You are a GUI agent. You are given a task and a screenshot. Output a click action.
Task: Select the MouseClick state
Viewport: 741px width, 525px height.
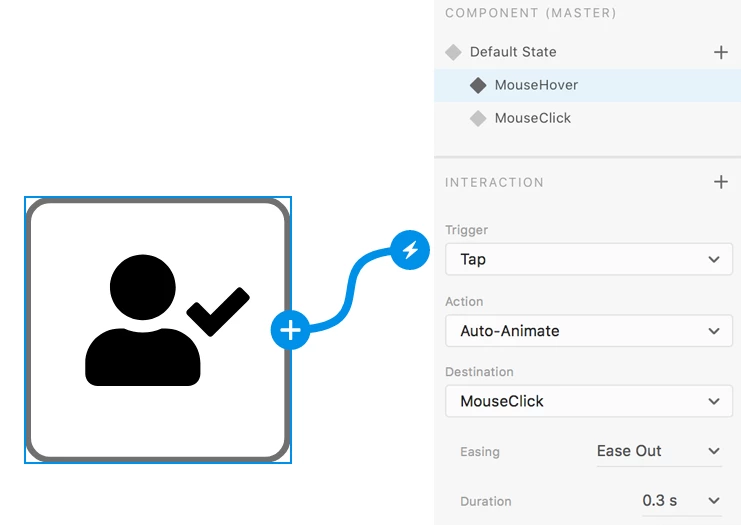(x=587, y=118)
